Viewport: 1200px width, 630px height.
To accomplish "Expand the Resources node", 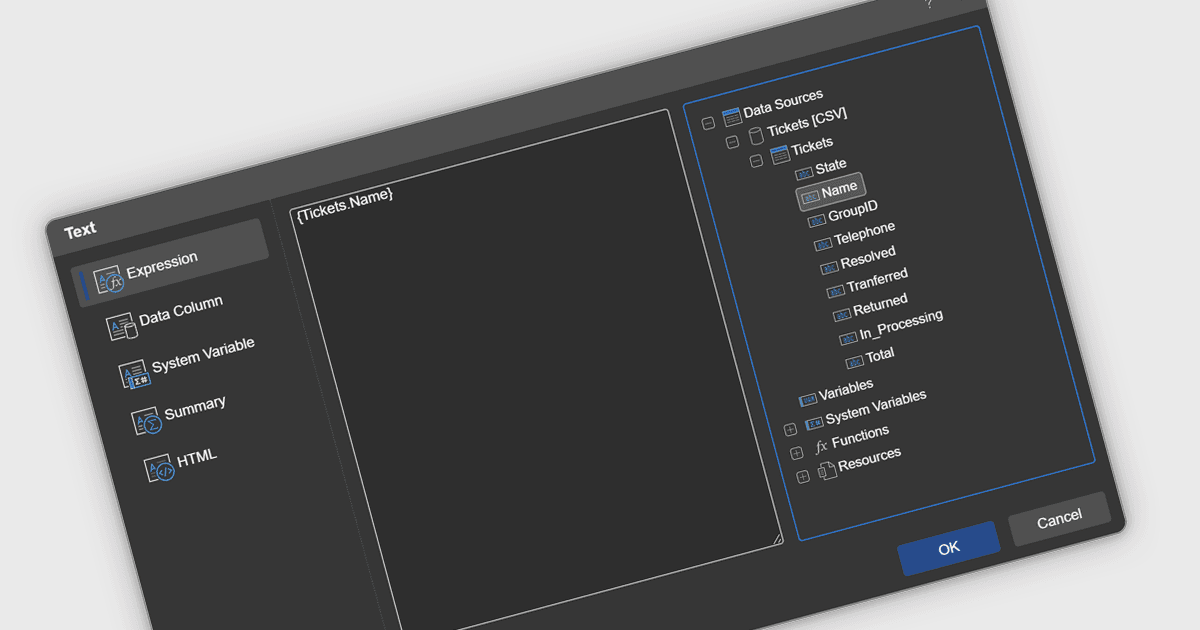I will 803,477.
